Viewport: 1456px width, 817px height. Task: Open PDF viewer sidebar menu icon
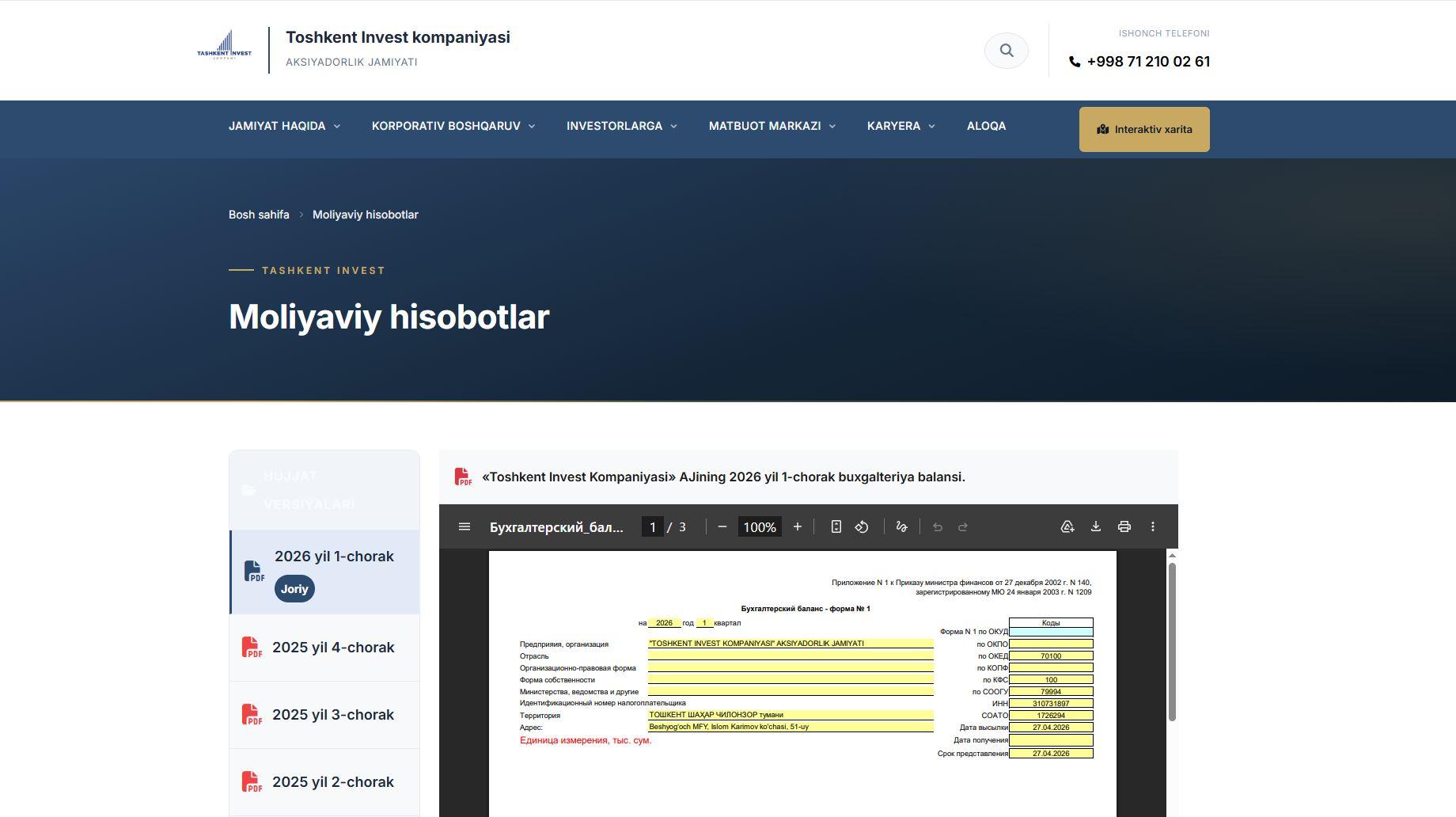[x=464, y=526]
